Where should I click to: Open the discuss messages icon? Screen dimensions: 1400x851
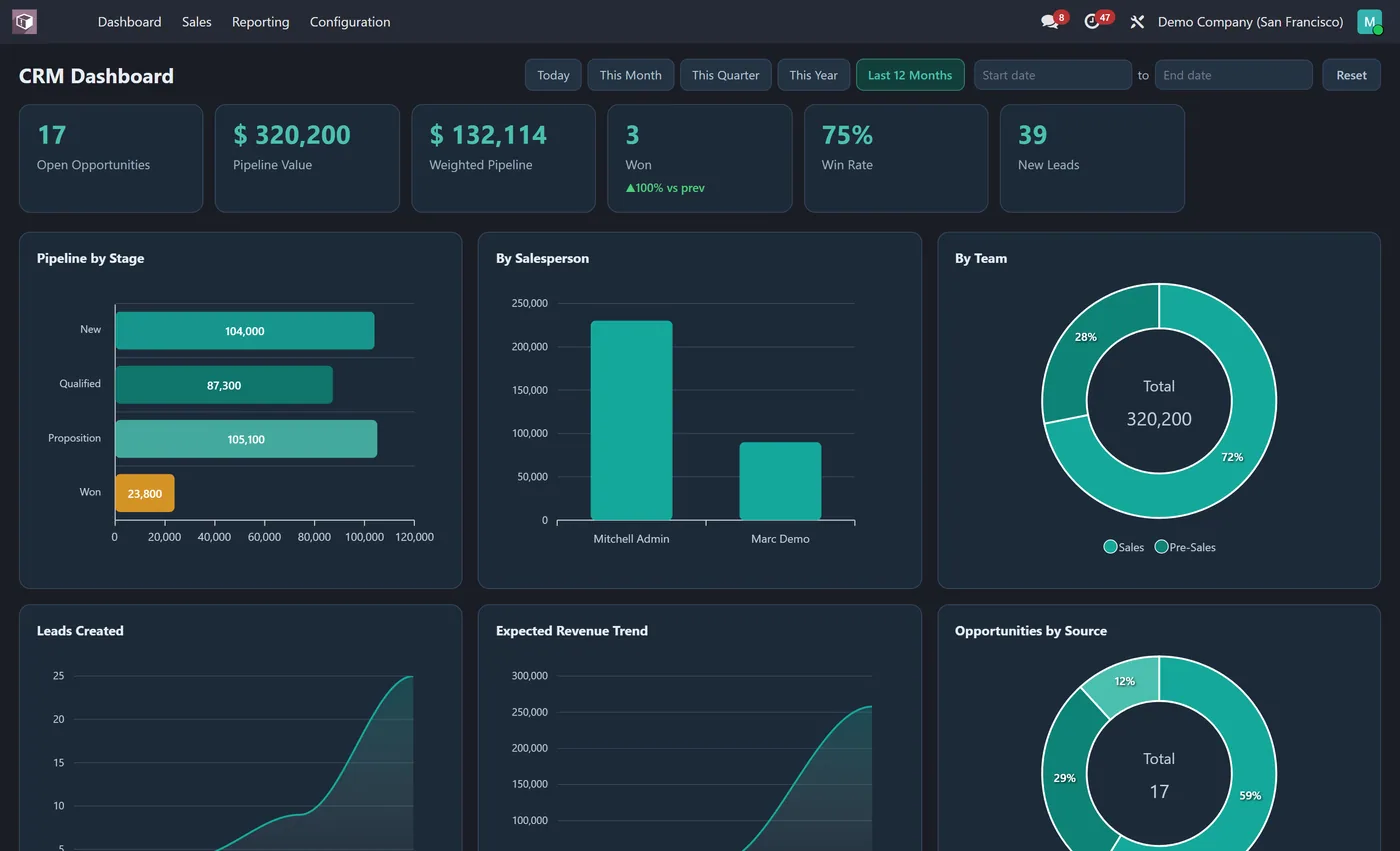tap(1049, 22)
